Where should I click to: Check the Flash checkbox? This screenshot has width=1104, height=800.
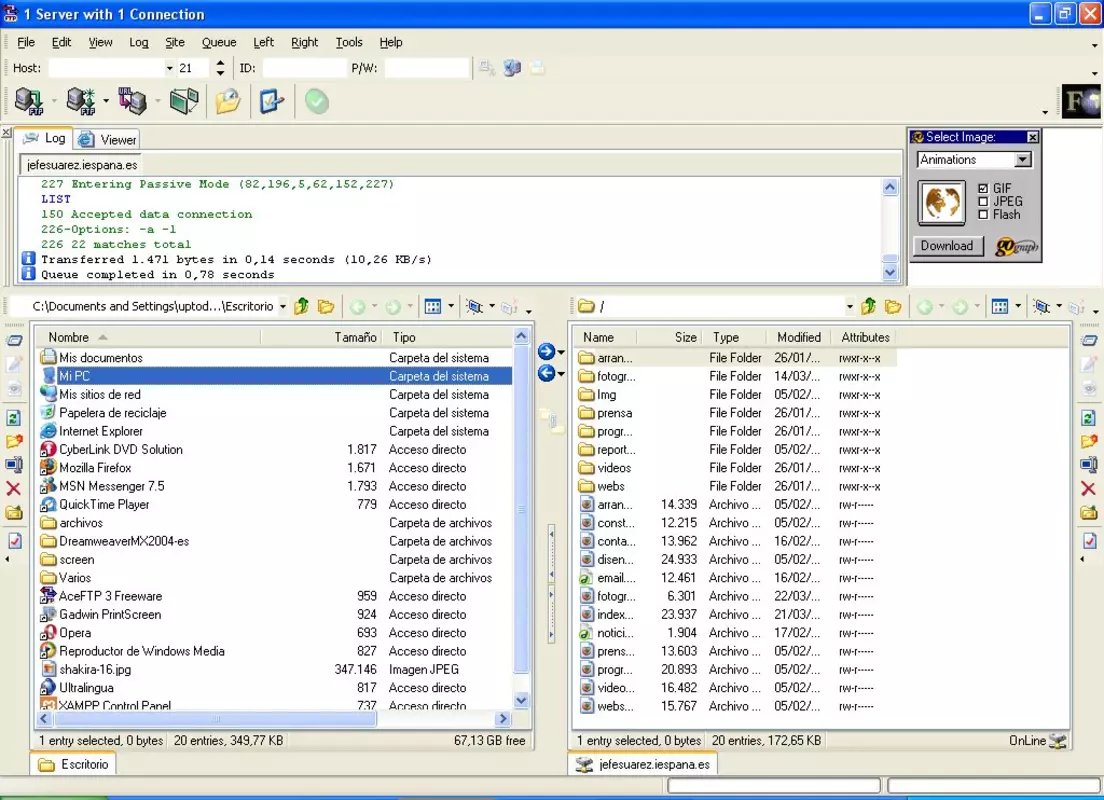983,214
